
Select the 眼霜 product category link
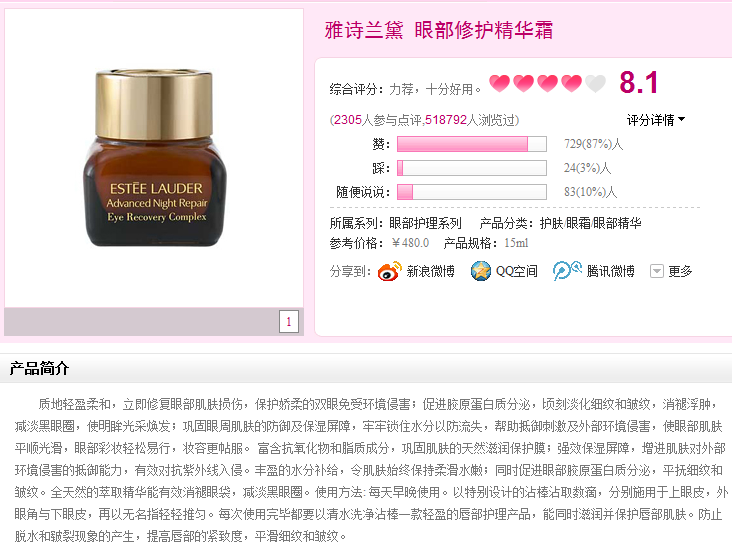coord(578,223)
